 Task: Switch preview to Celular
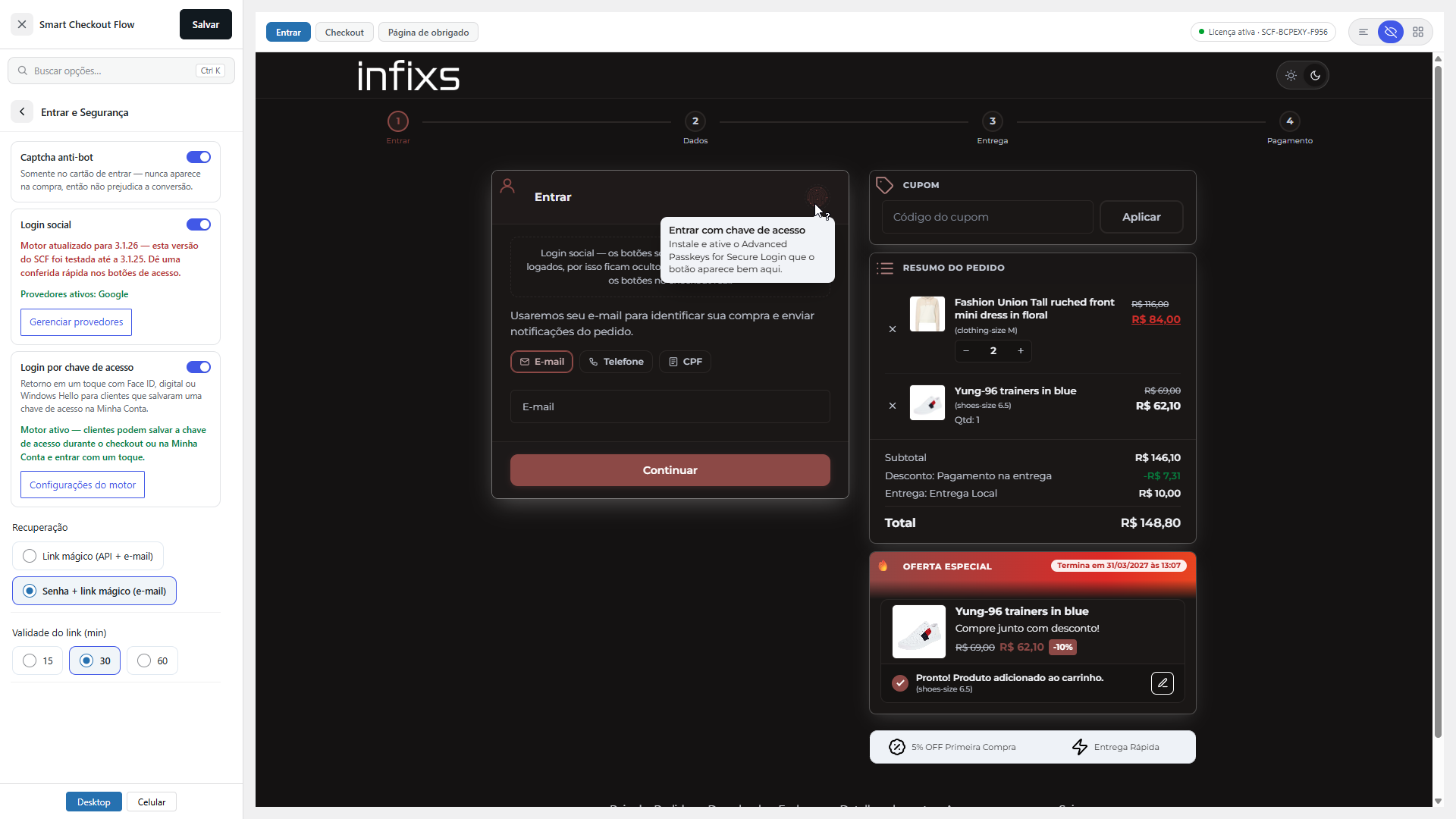click(x=152, y=802)
